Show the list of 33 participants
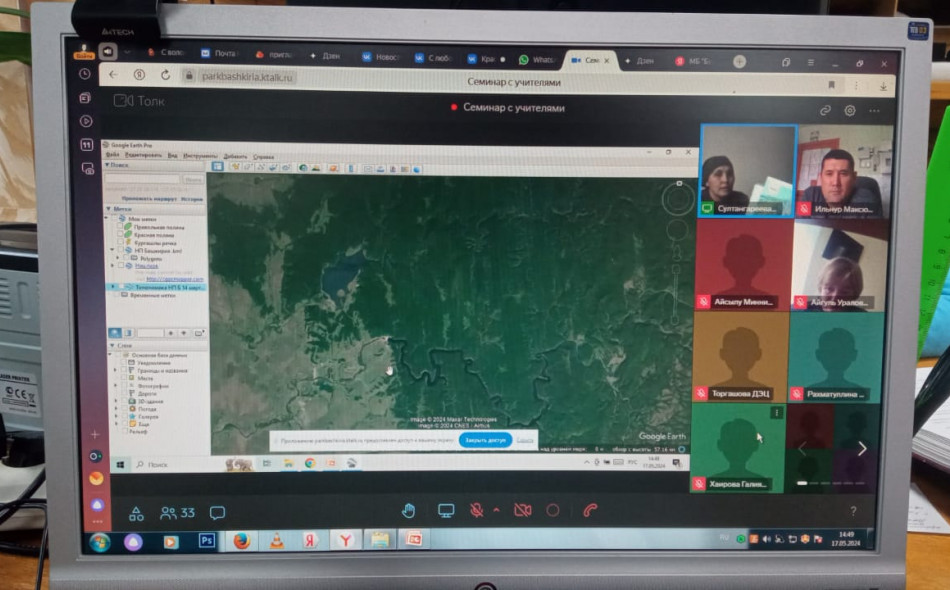The height and width of the screenshot is (590, 950). (x=178, y=513)
